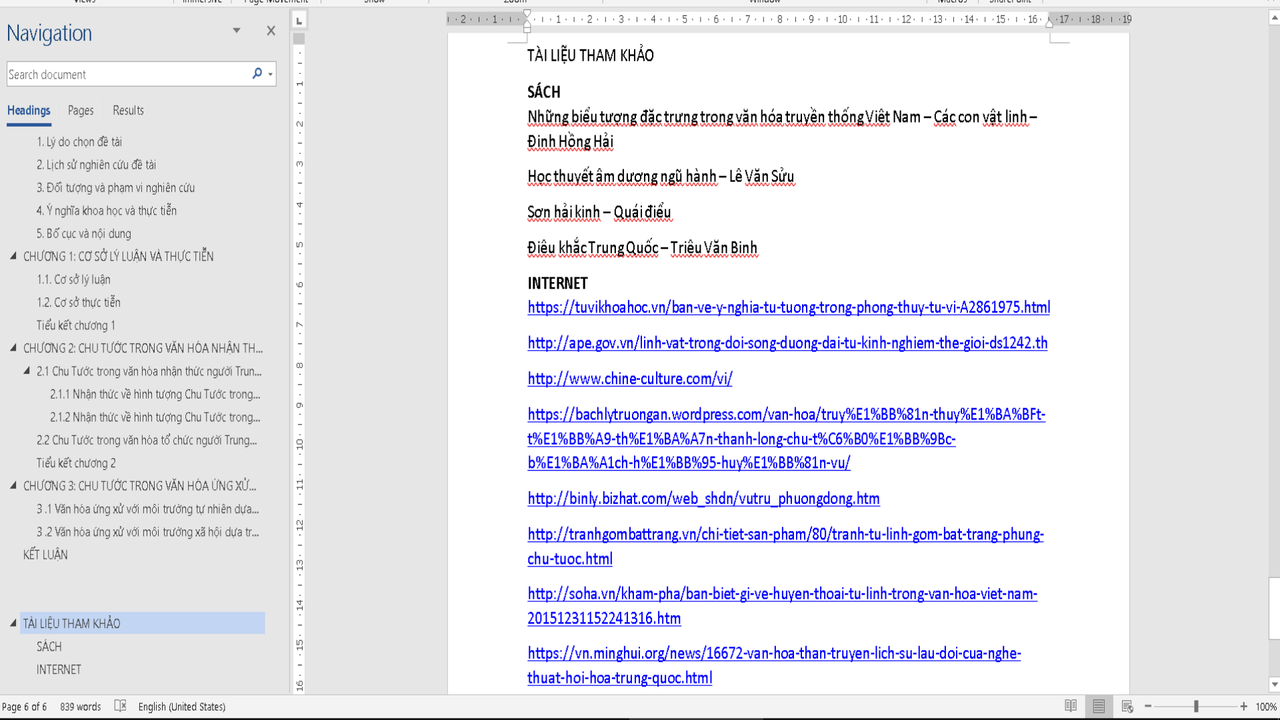Open the chine-culture.com hyperlink
The width and height of the screenshot is (1280, 720).
(x=630, y=379)
